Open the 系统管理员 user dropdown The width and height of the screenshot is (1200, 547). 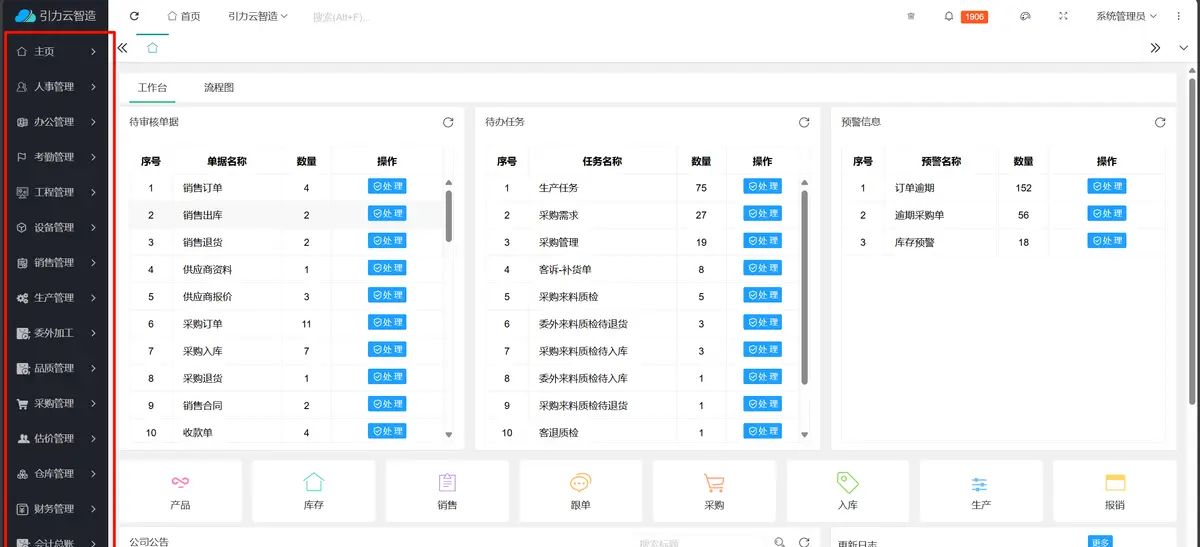point(1126,16)
